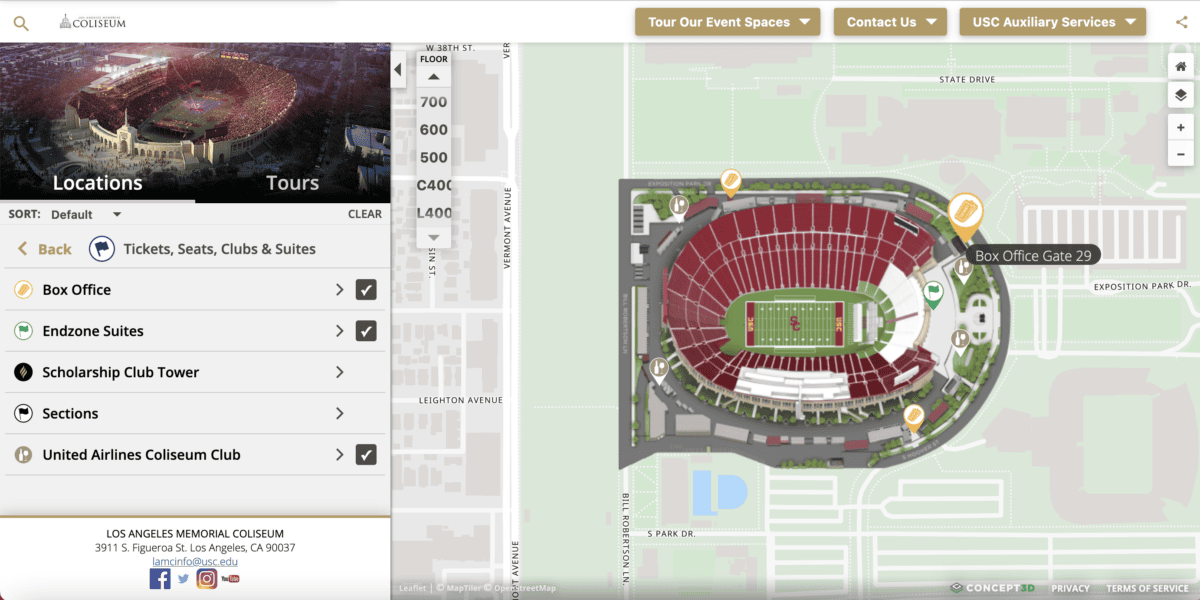Disable the Endzone Suites checkbox
The width and height of the screenshot is (1200, 600).
[367, 330]
